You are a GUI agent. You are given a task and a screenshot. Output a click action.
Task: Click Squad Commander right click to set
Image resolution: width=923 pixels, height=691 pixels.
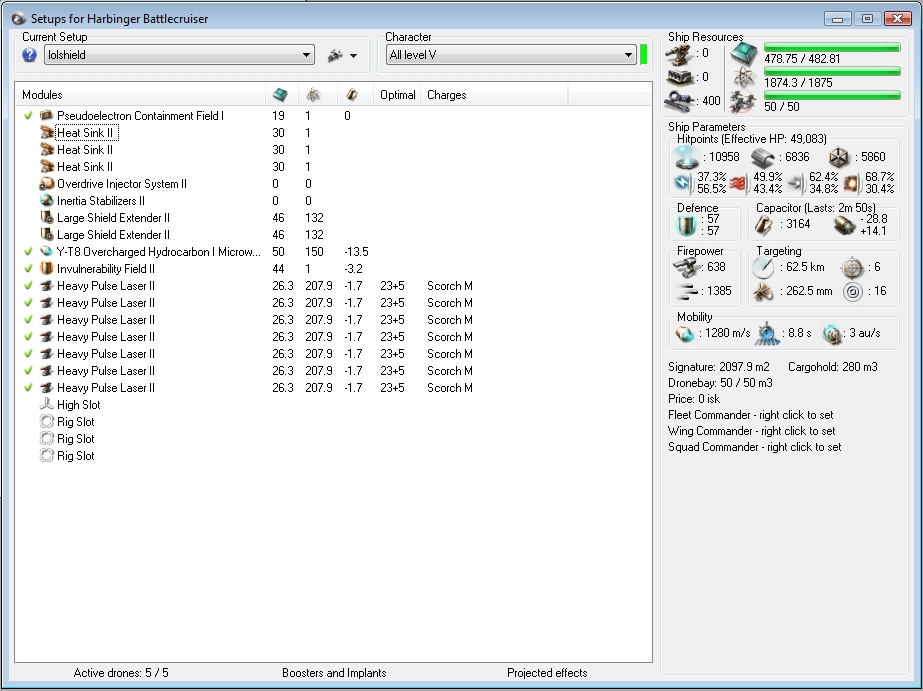pos(755,447)
